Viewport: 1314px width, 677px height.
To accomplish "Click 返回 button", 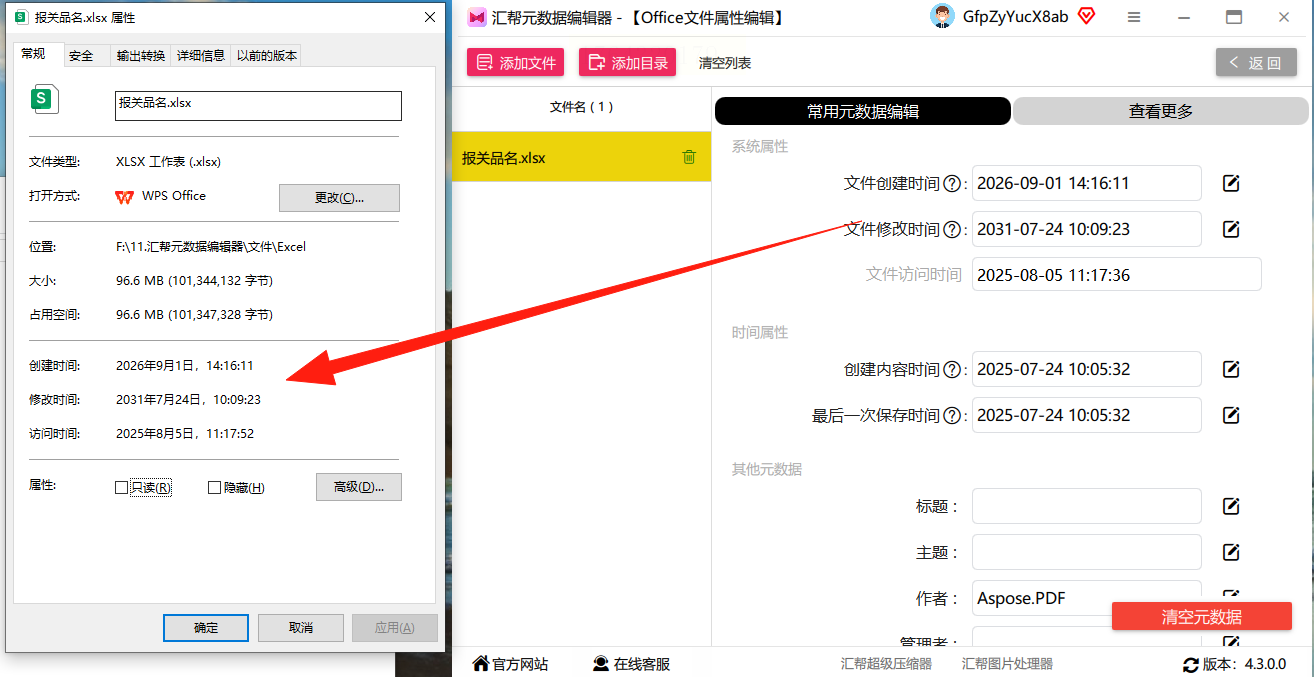I will coord(1256,62).
